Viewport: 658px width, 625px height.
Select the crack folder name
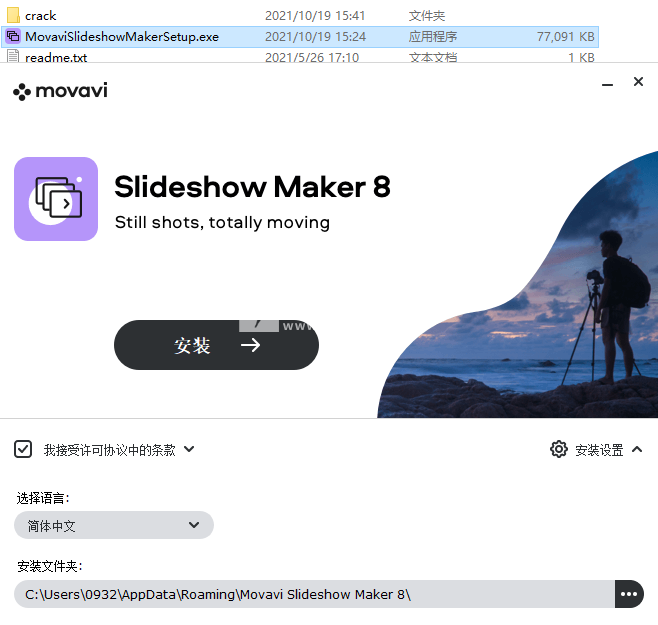[40, 16]
